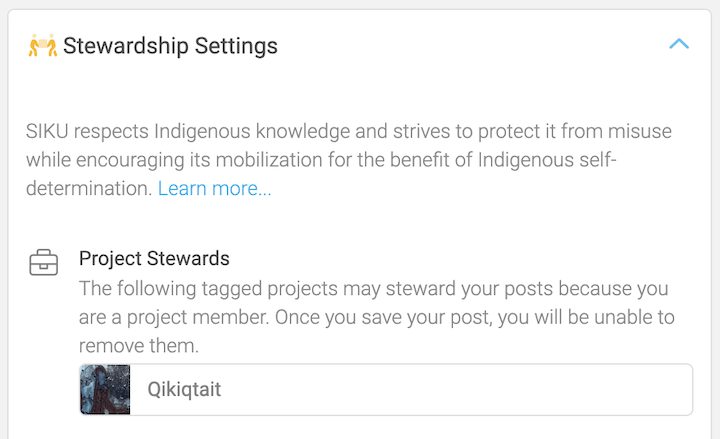Click the Project Stewards label
This screenshot has height=439, width=720.
click(154, 259)
